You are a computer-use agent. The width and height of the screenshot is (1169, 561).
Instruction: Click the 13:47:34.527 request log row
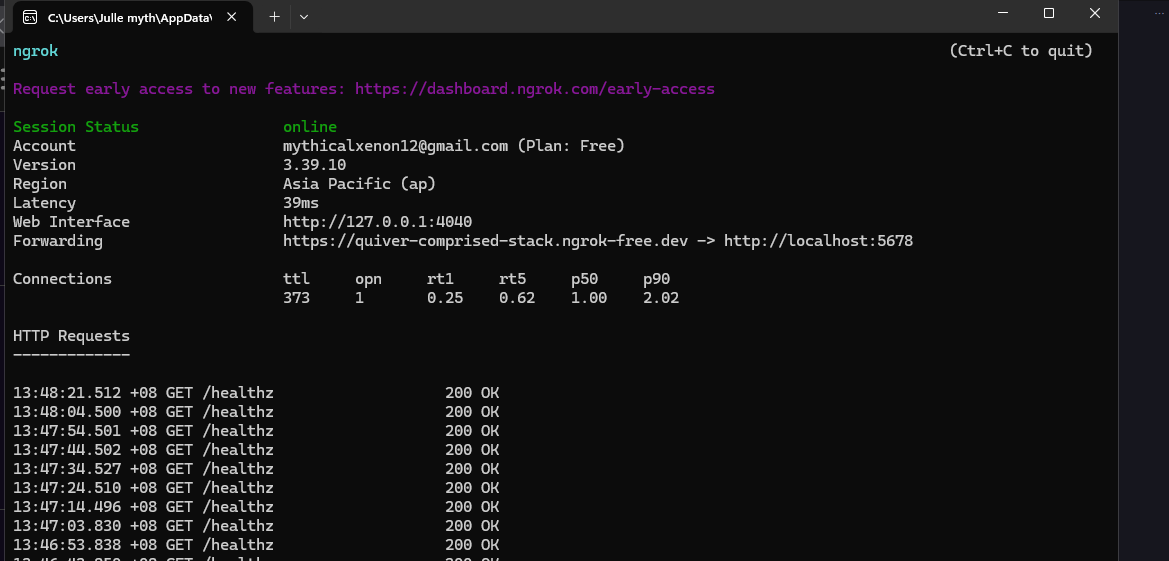point(256,469)
